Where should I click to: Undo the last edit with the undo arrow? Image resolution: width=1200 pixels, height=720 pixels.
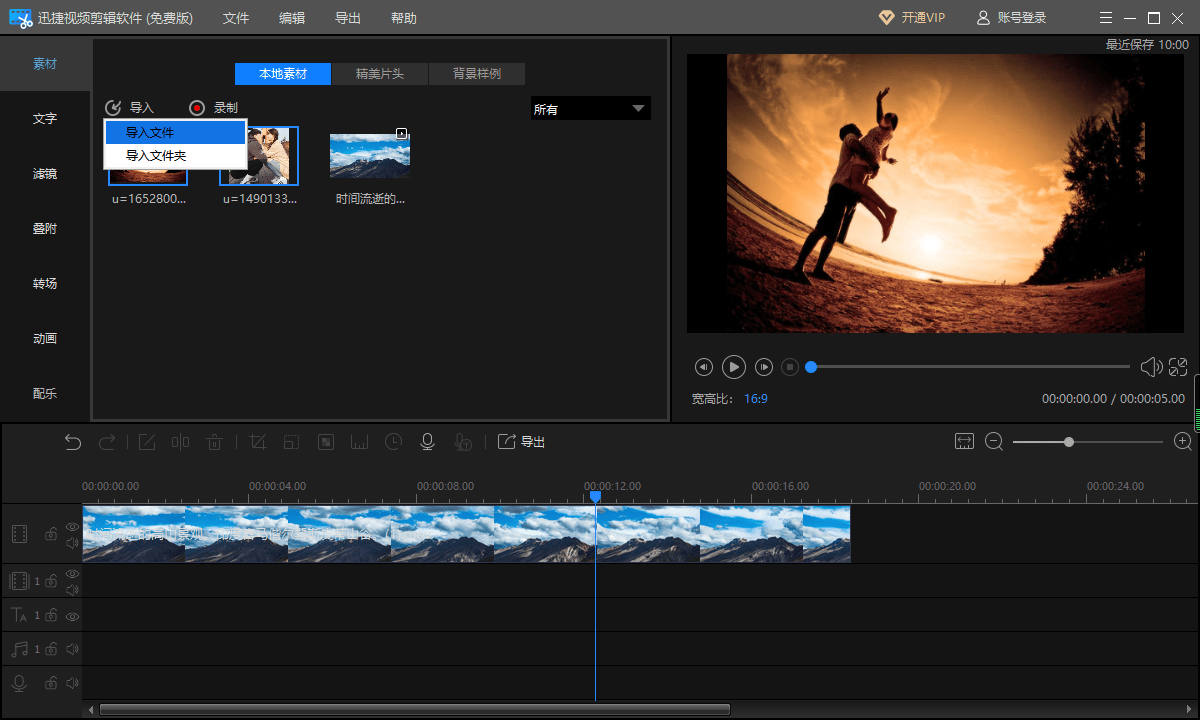[73, 442]
